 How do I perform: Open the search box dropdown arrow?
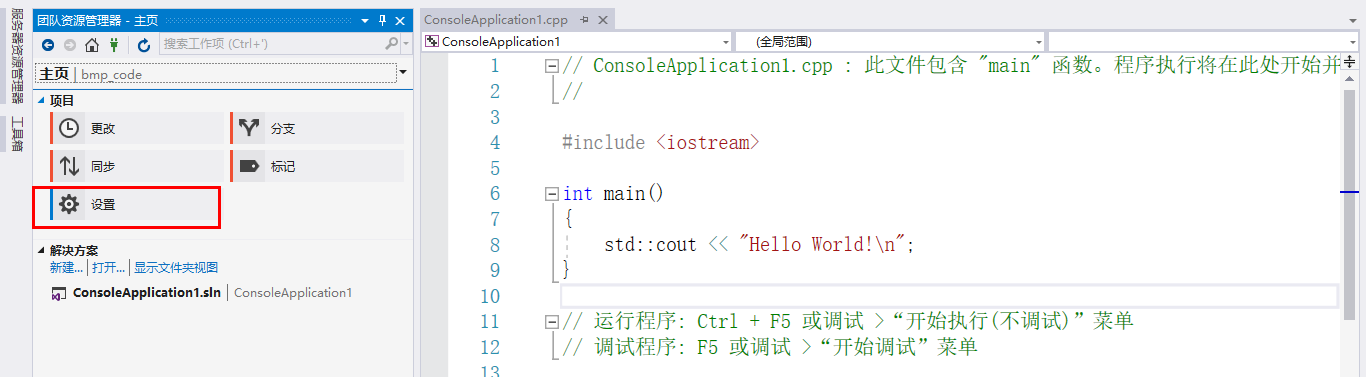(405, 44)
